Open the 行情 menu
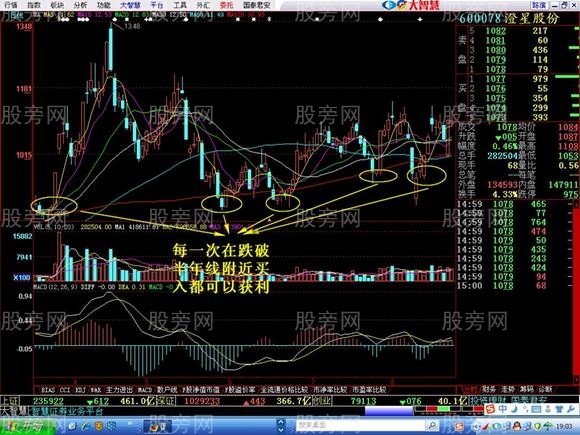This screenshot has height=435, width=580. [11, 5]
